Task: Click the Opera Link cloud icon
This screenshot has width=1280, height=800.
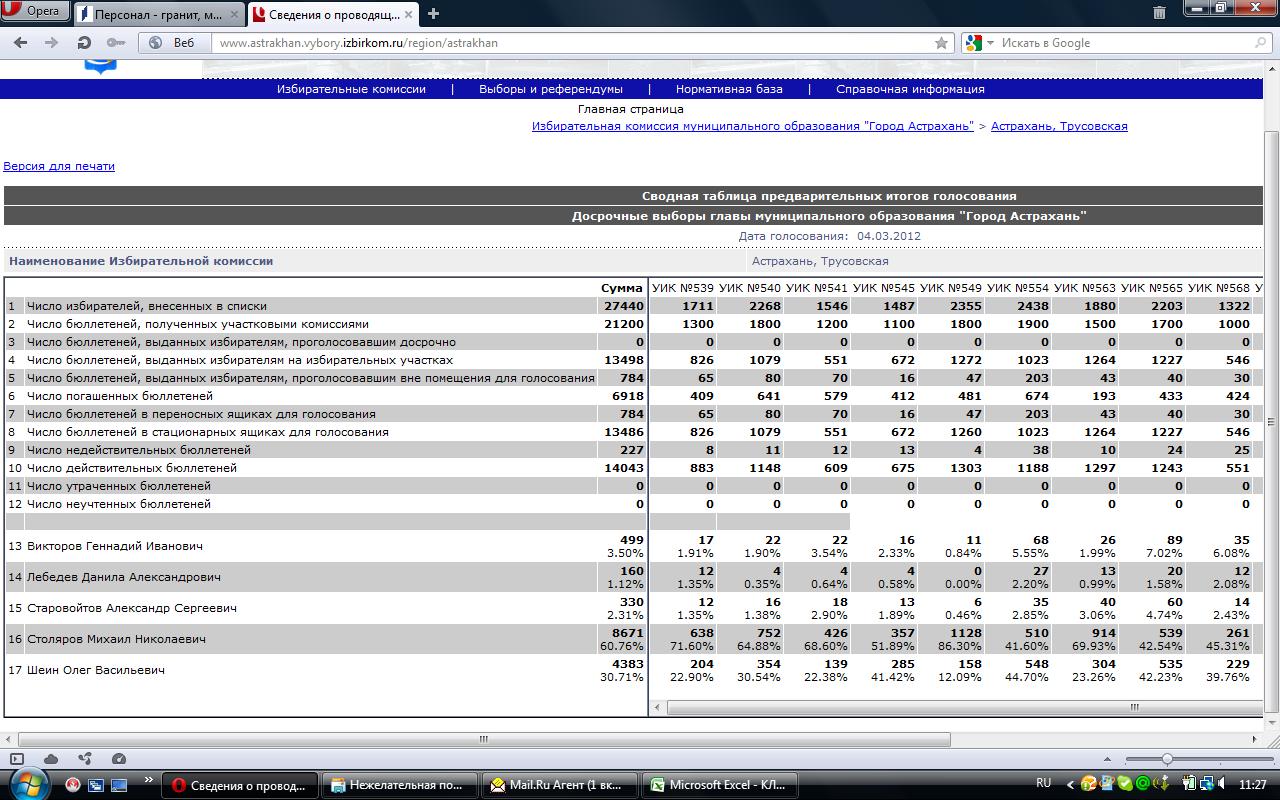Action: coord(51,759)
